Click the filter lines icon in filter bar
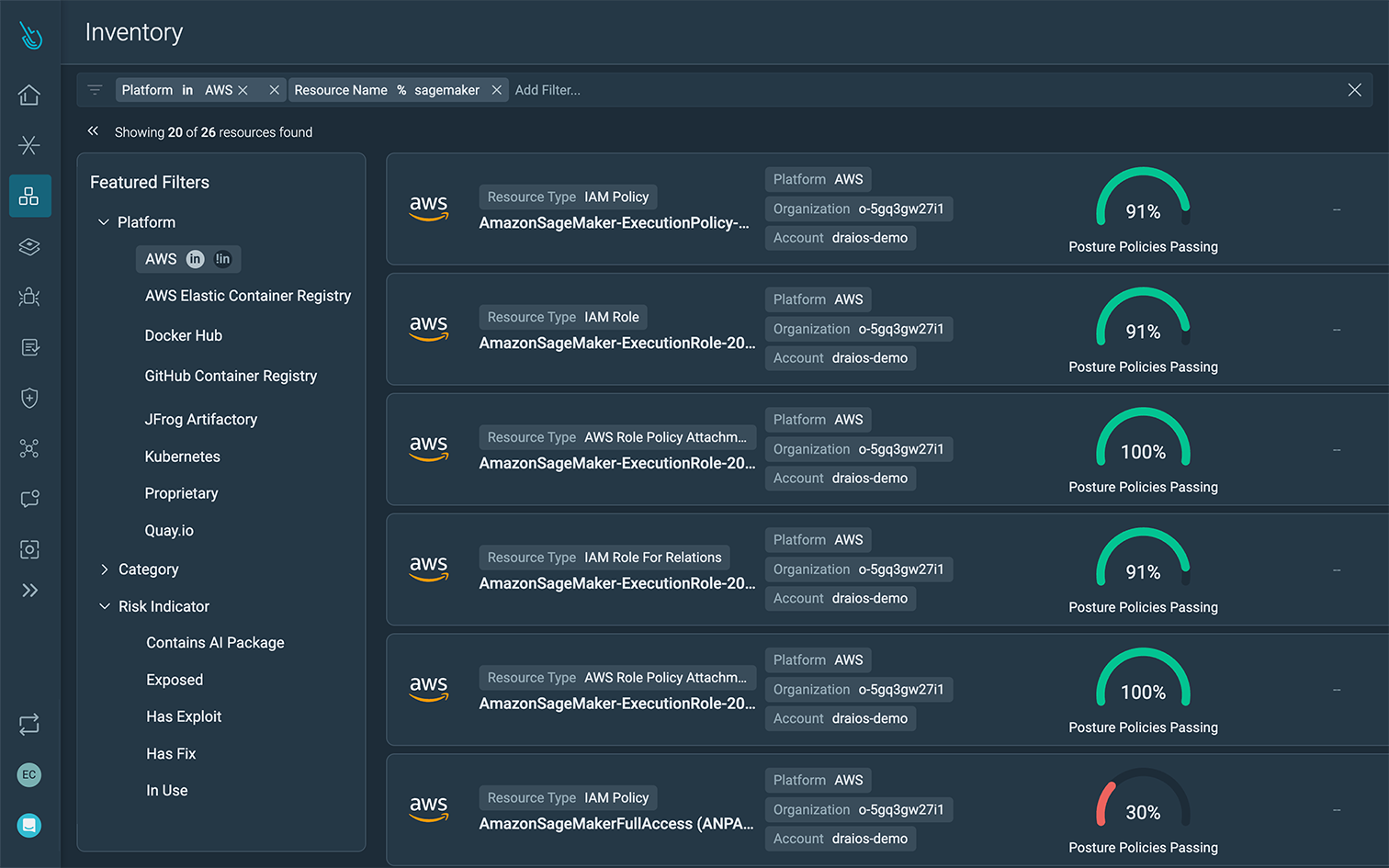The height and width of the screenshot is (868, 1389). pos(95,90)
